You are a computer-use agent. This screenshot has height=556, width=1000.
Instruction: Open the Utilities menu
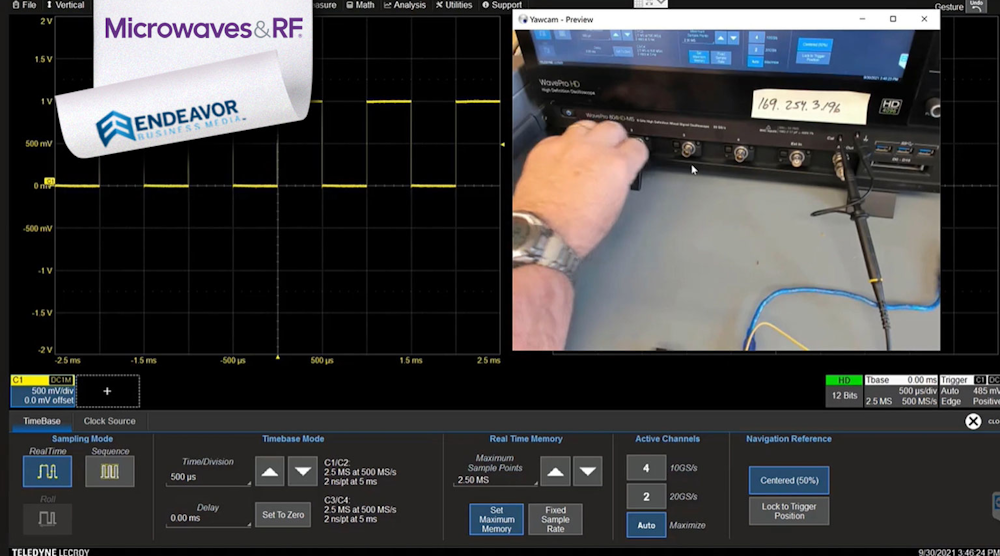[454, 5]
